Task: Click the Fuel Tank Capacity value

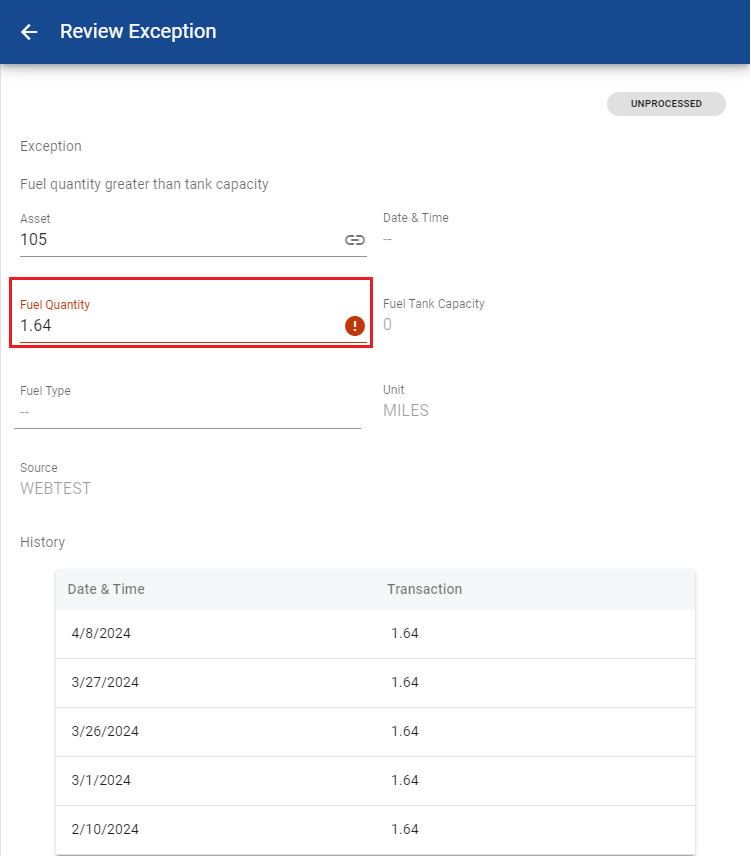Action: click(x=388, y=325)
